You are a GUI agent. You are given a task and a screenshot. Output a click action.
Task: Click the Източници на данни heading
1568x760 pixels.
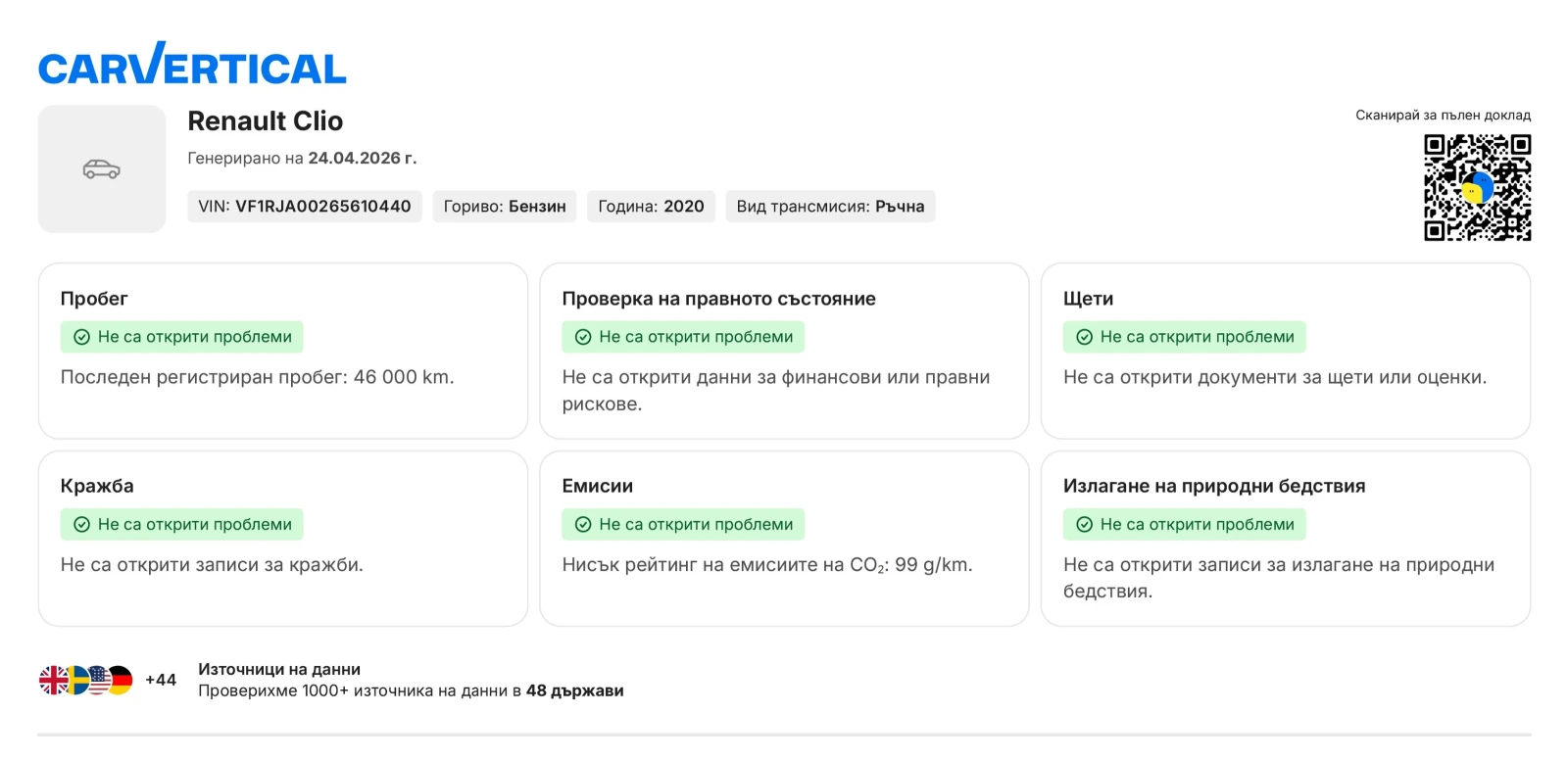[x=279, y=670]
